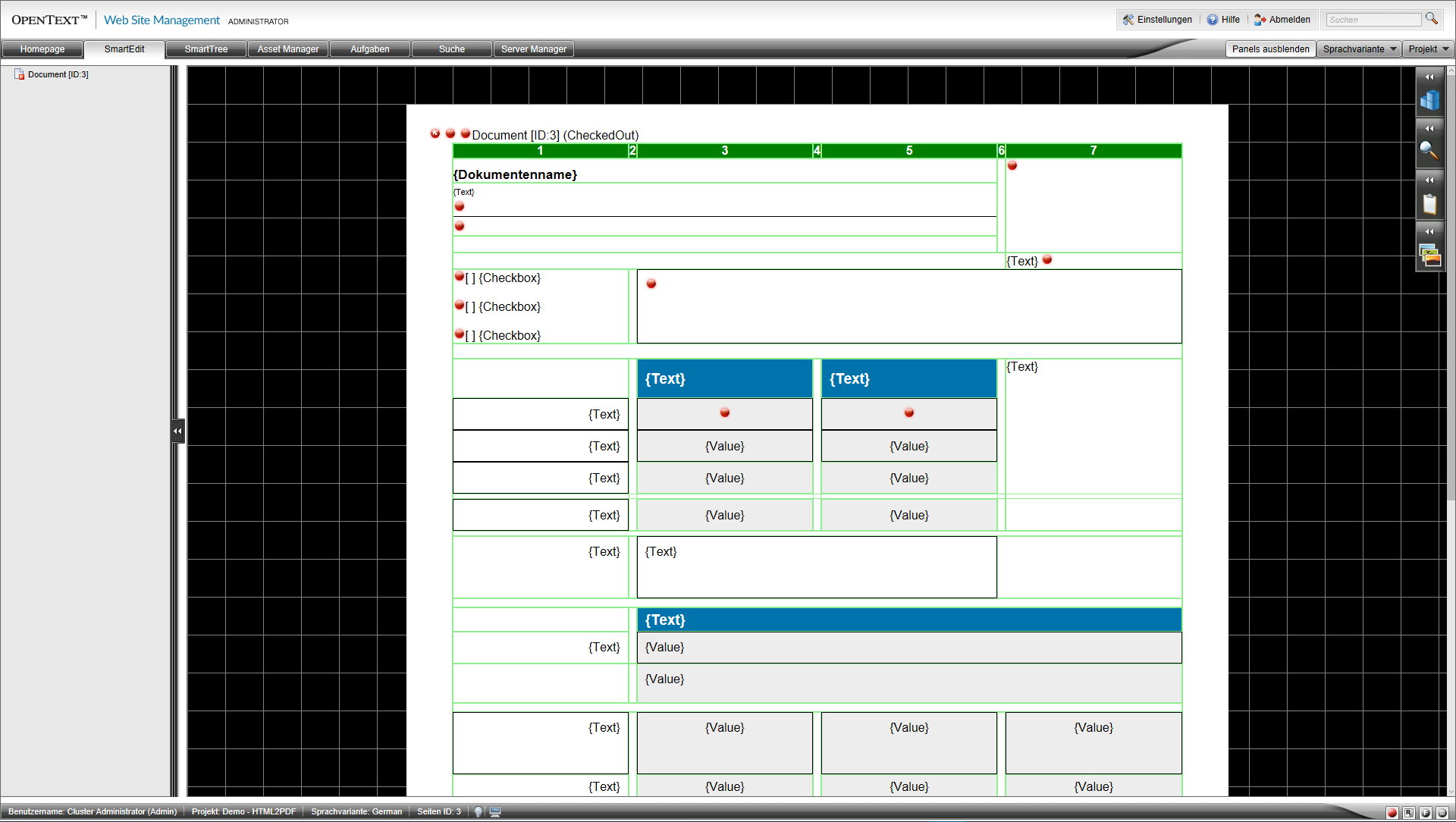Click the wide blue {Text} header bar
Image resolution: width=1456 pixels, height=822 pixels.
tap(909, 620)
